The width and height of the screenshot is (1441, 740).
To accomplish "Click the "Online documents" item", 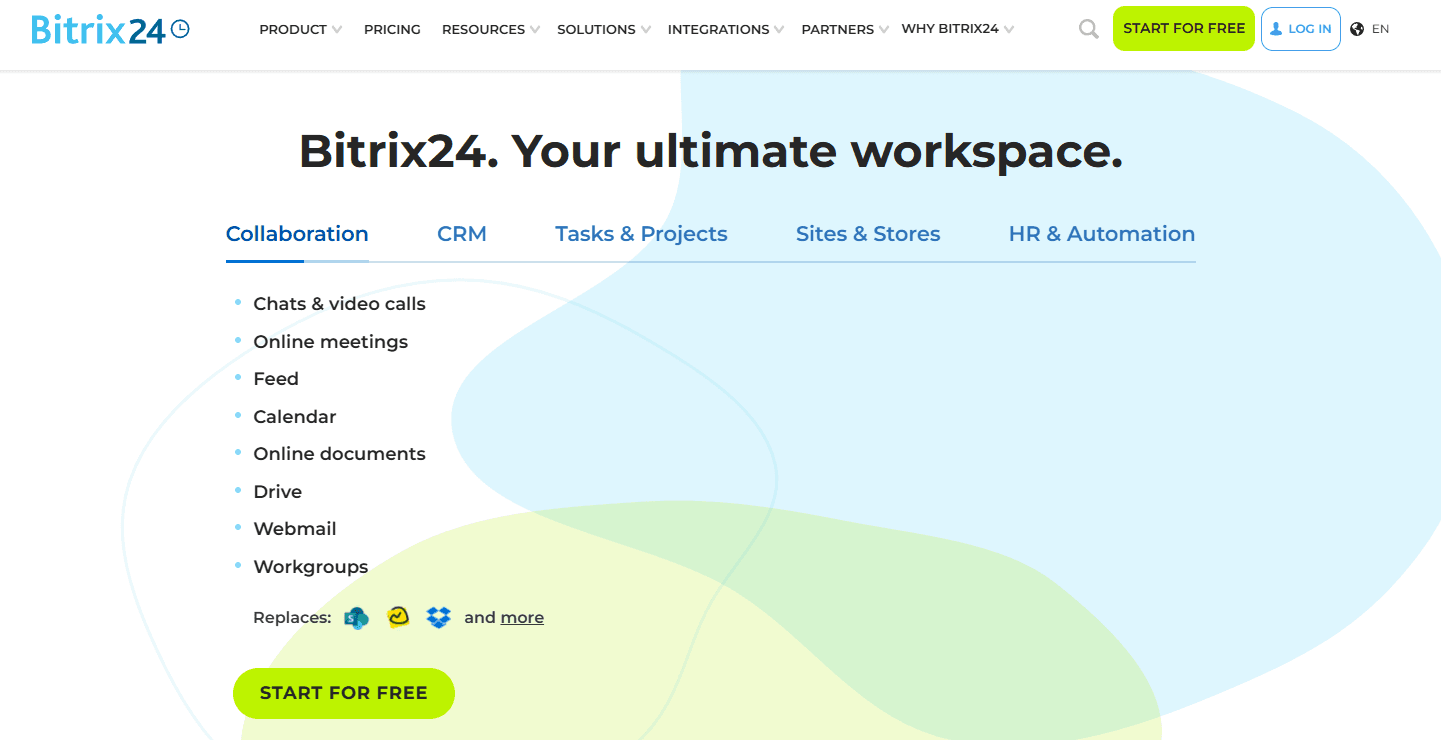I will click(x=340, y=454).
